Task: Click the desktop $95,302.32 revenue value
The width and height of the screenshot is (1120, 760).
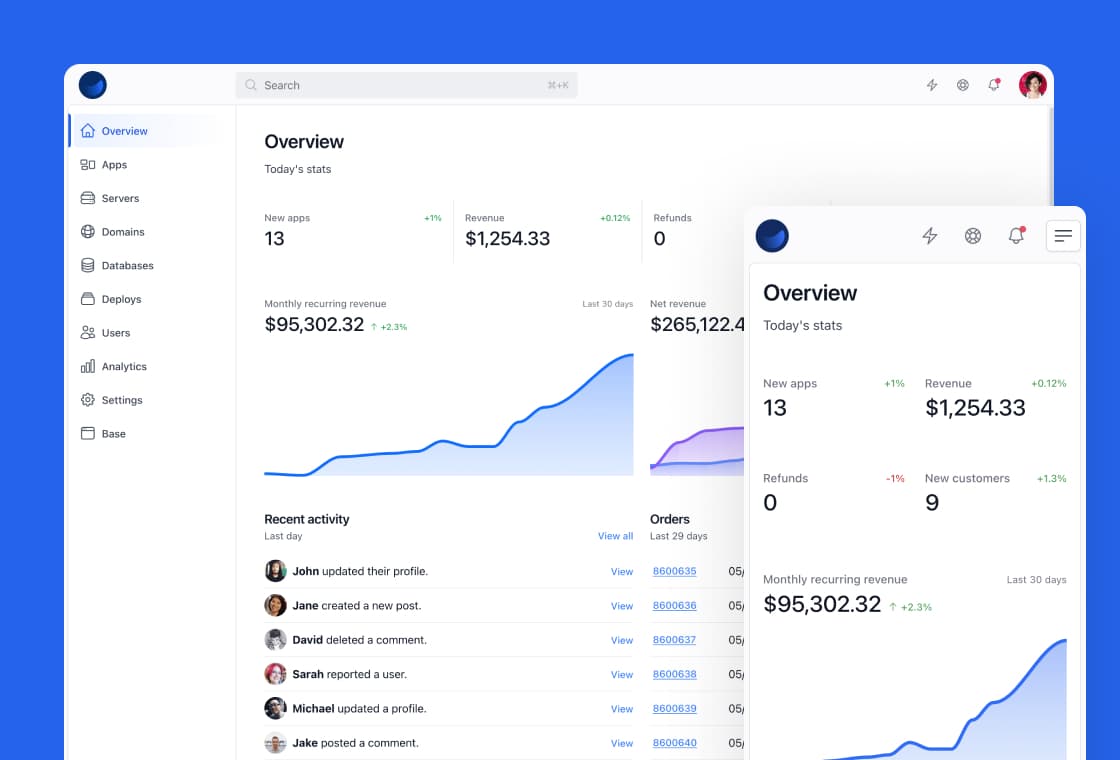Action: (314, 324)
